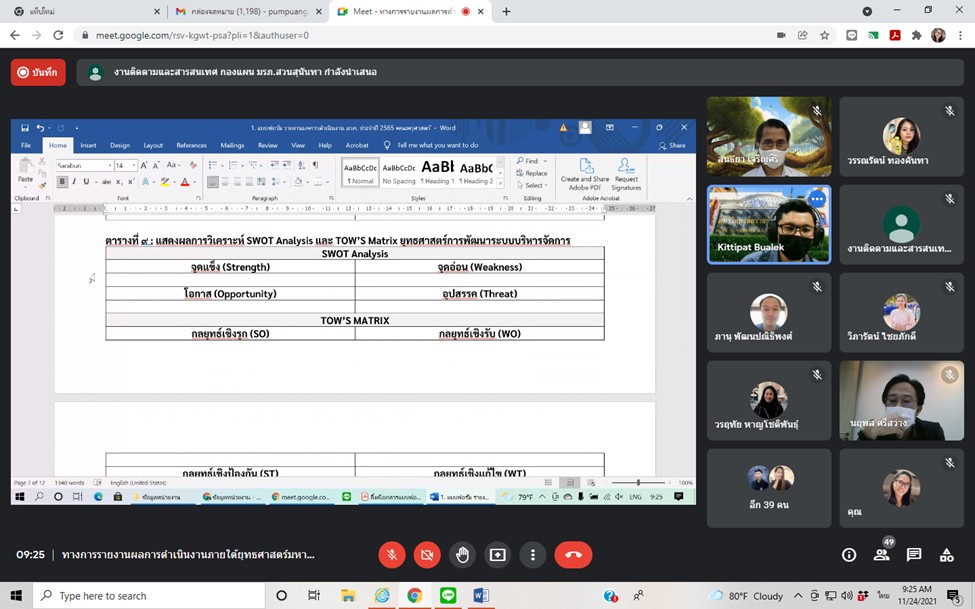The width and height of the screenshot is (975, 609).
Task: Bookmark this page with the star icon
Action: pyautogui.click(x=825, y=35)
